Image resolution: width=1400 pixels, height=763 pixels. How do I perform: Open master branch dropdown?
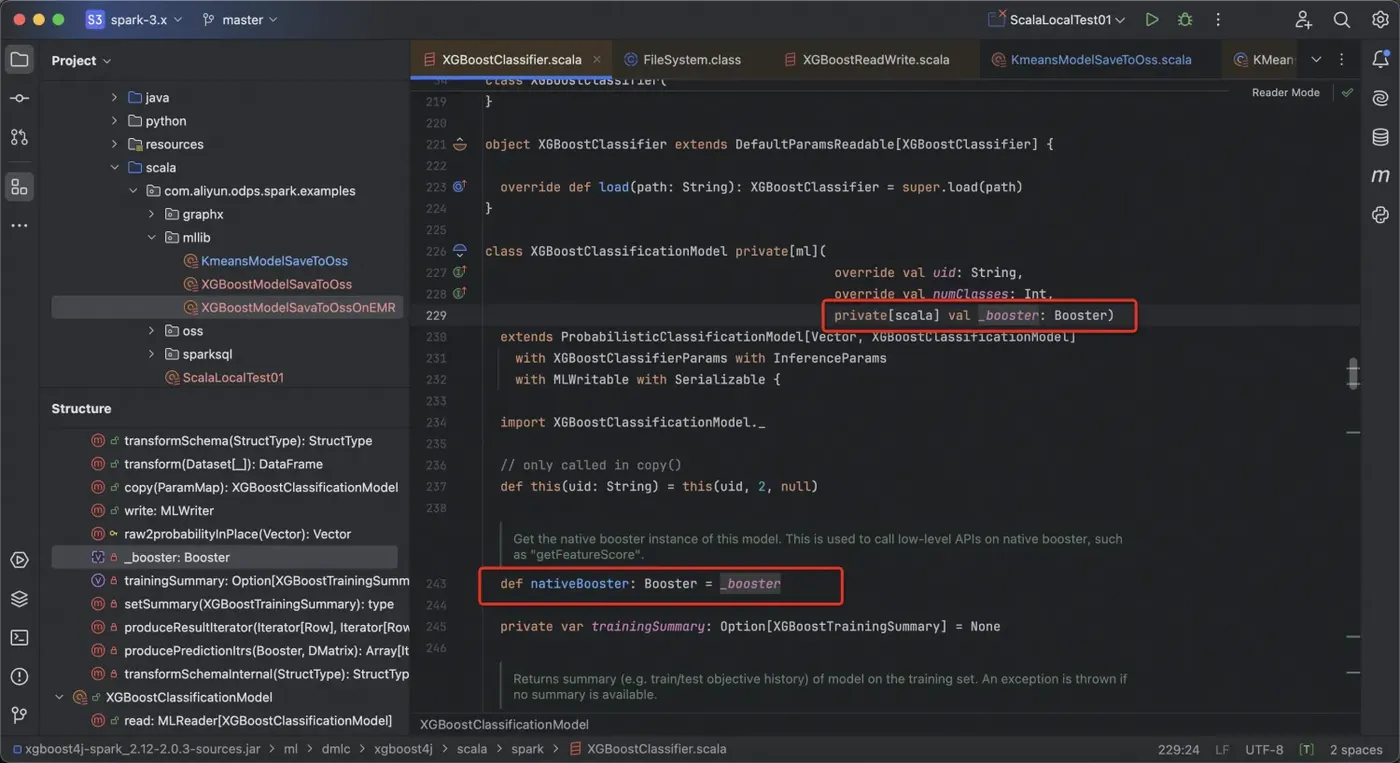[240, 20]
